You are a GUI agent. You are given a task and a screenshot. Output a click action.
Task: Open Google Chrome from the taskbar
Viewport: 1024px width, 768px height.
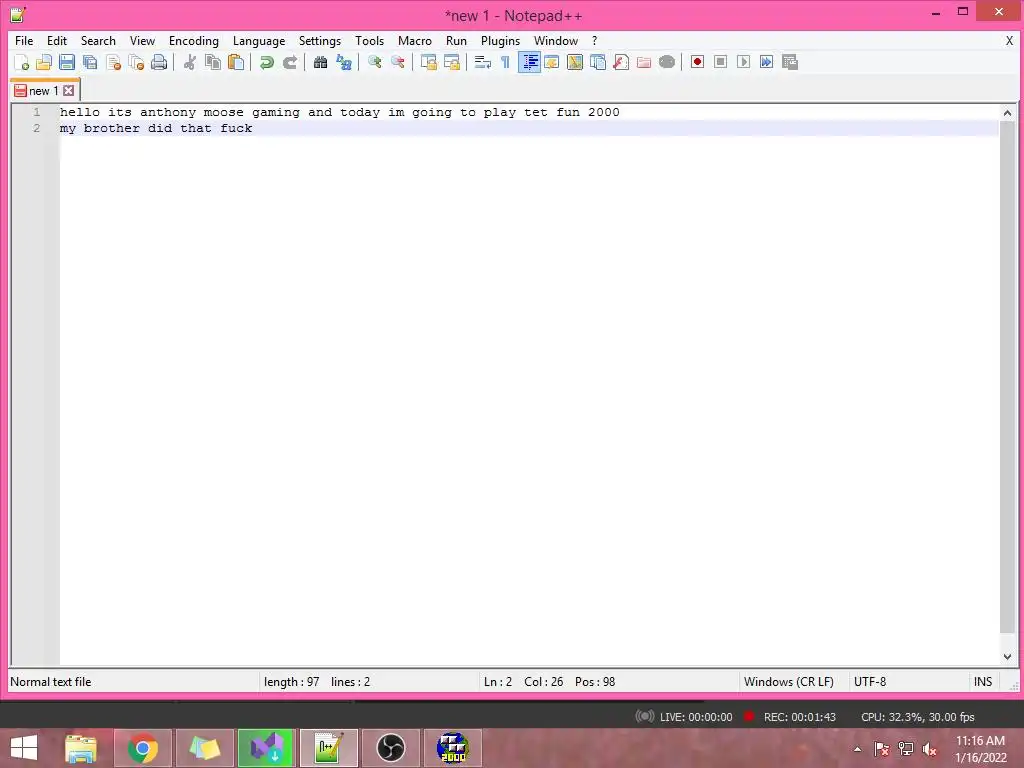pyautogui.click(x=142, y=748)
